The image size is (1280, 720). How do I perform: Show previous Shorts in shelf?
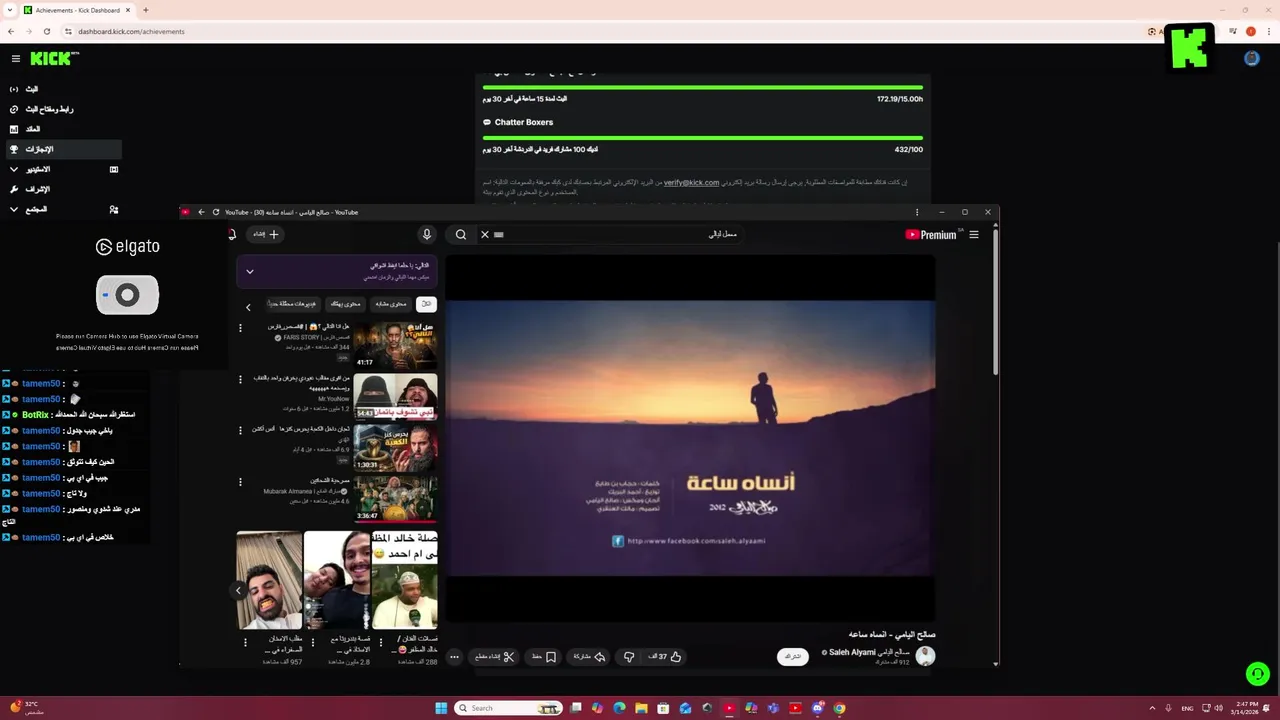[238, 590]
